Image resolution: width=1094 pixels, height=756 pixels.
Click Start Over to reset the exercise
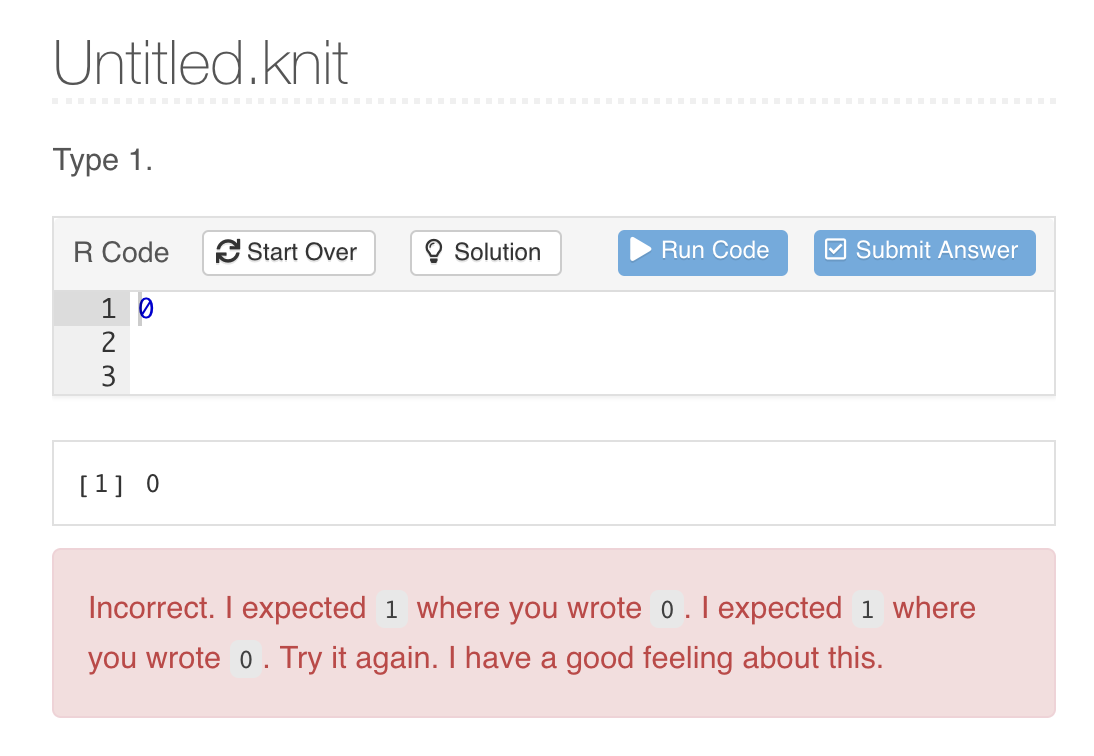coord(288,252)
